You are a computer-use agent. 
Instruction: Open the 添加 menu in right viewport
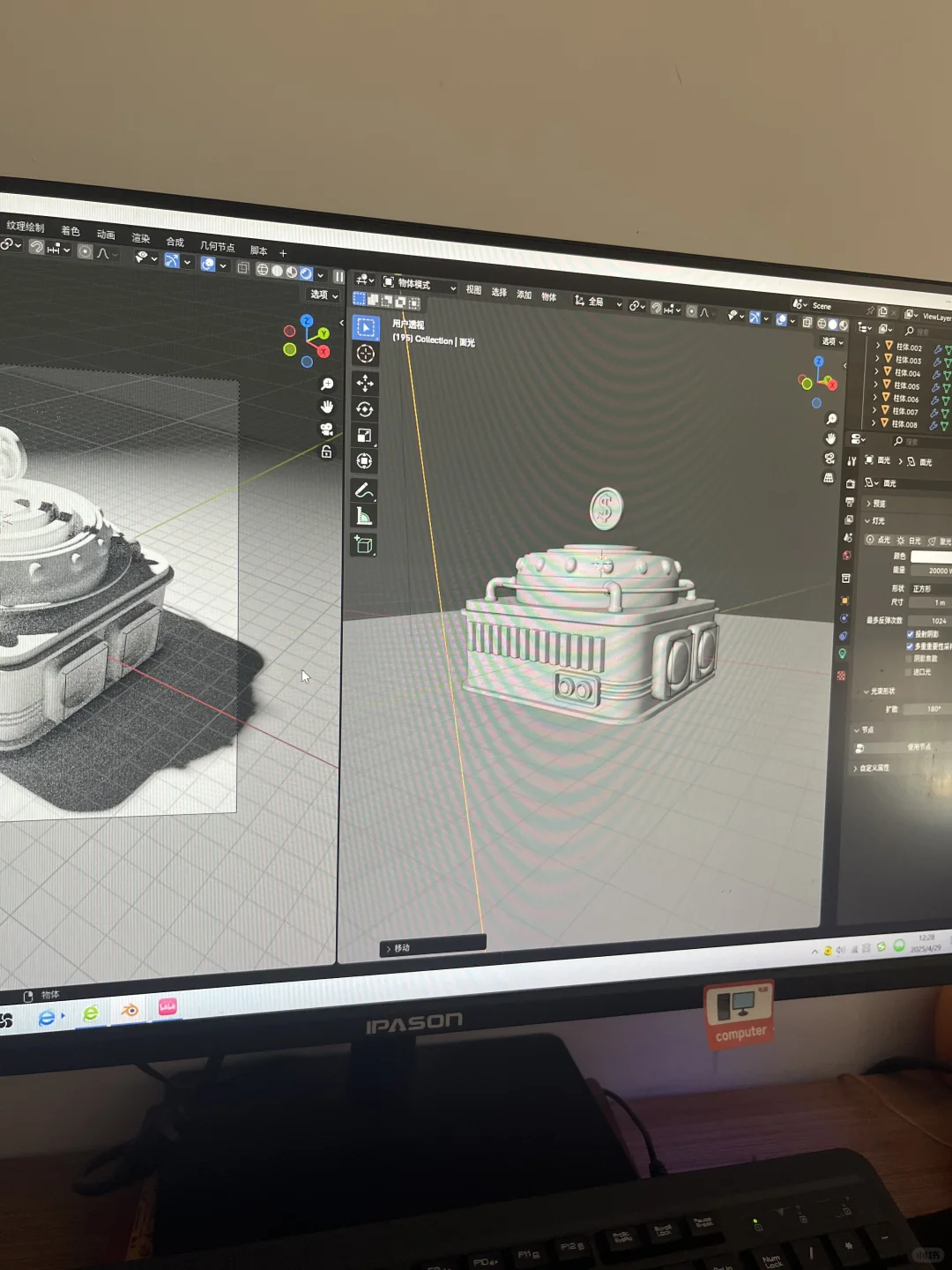point(524,295)
